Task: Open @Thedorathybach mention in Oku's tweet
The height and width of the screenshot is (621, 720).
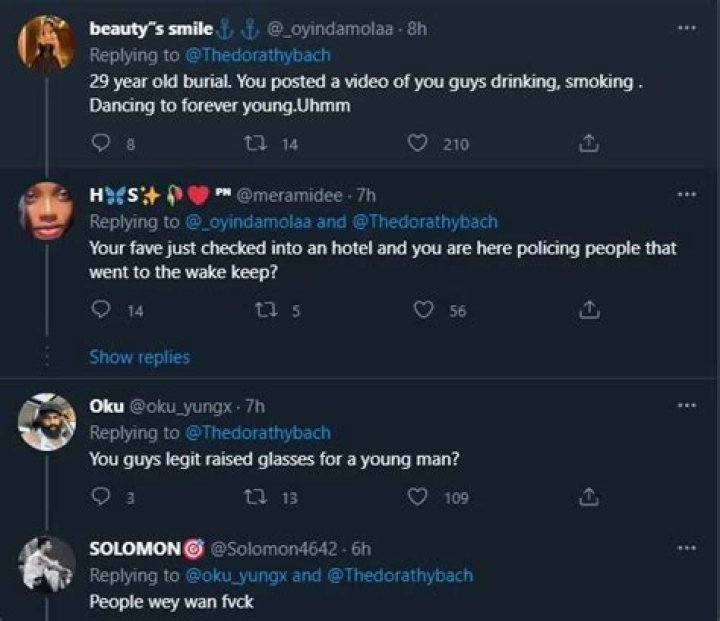Action: click(x=257, y=433)
